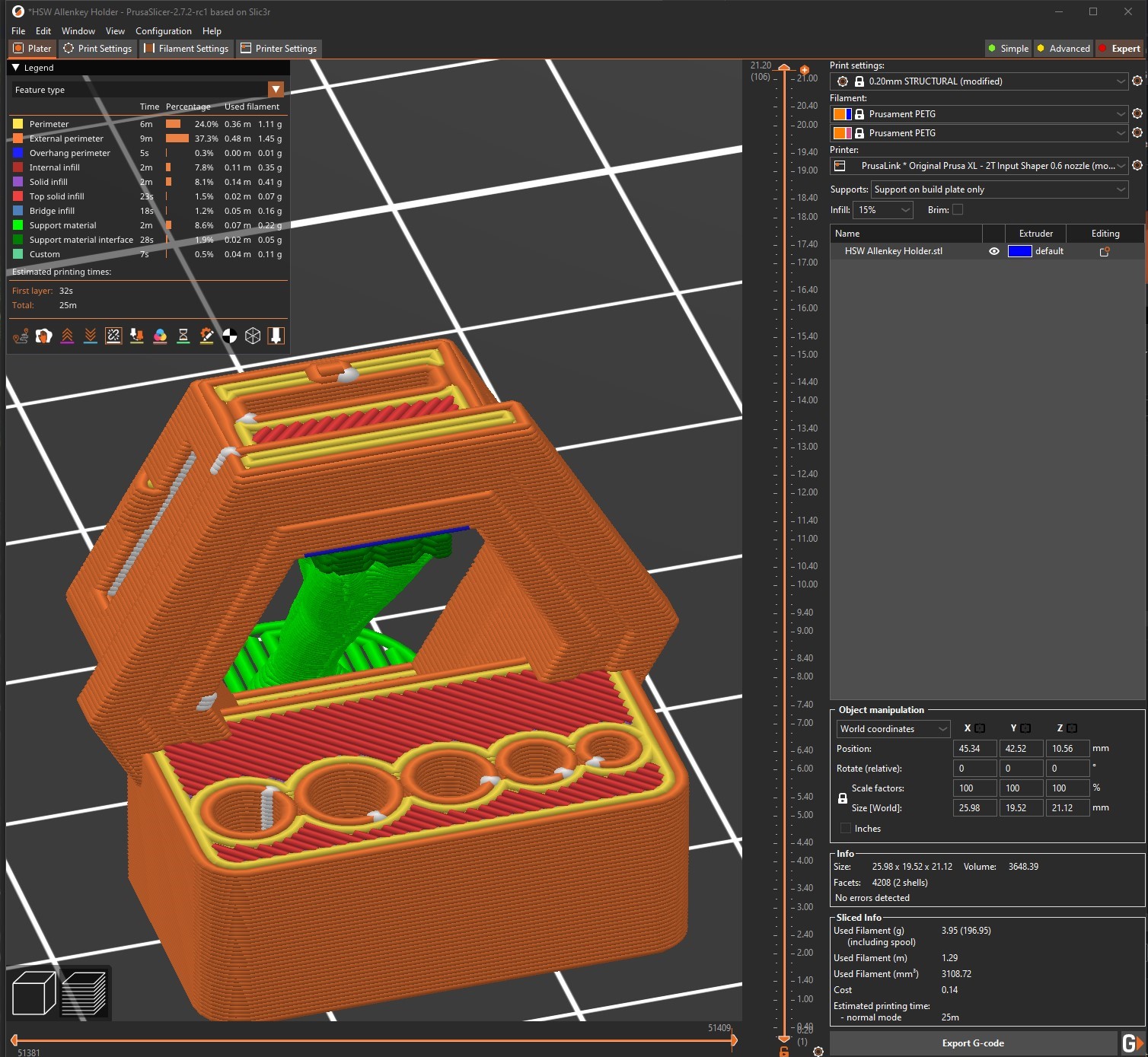Image resolution: width=1148 pixels, height=1057 pixels.
Task: Click the blue extruder color swatch
Action: coord(1019,251)
